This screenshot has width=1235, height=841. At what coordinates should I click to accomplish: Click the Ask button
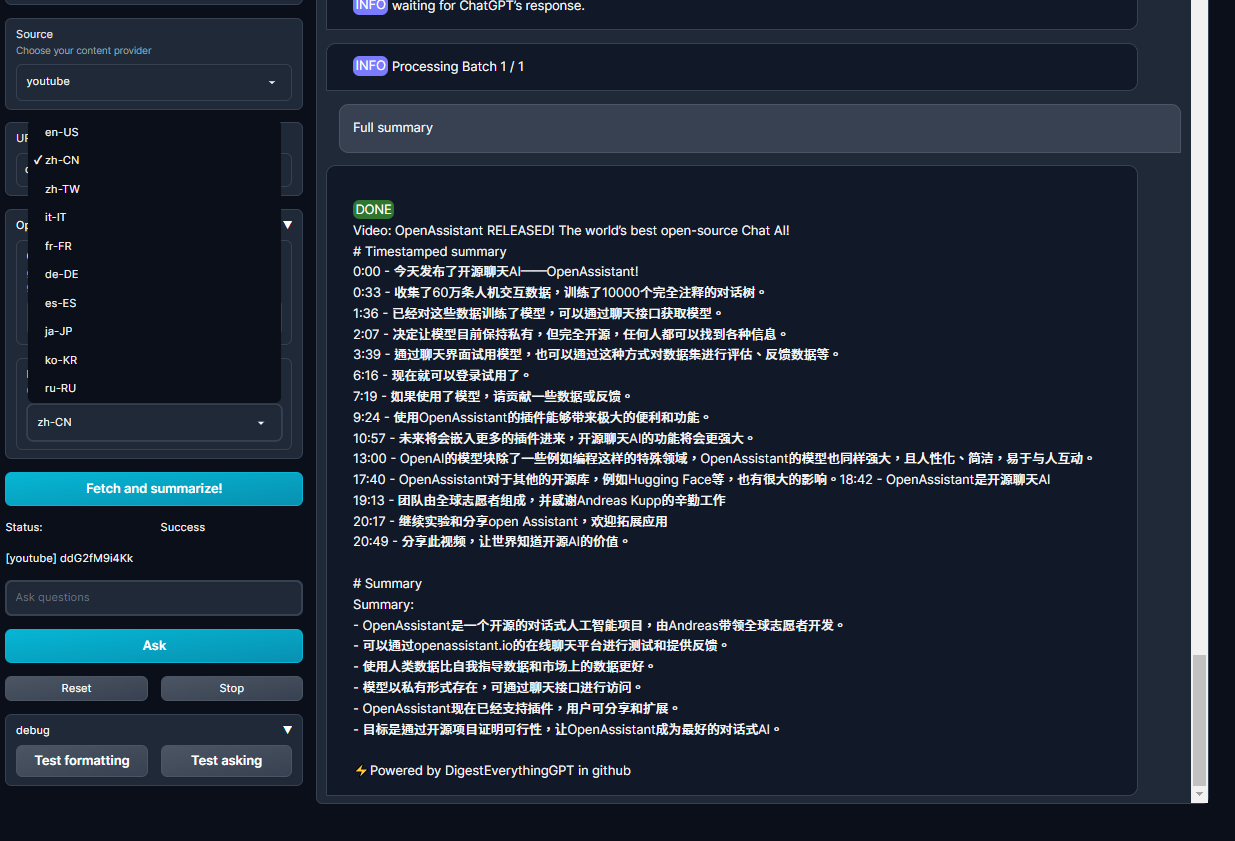[154, 646]
